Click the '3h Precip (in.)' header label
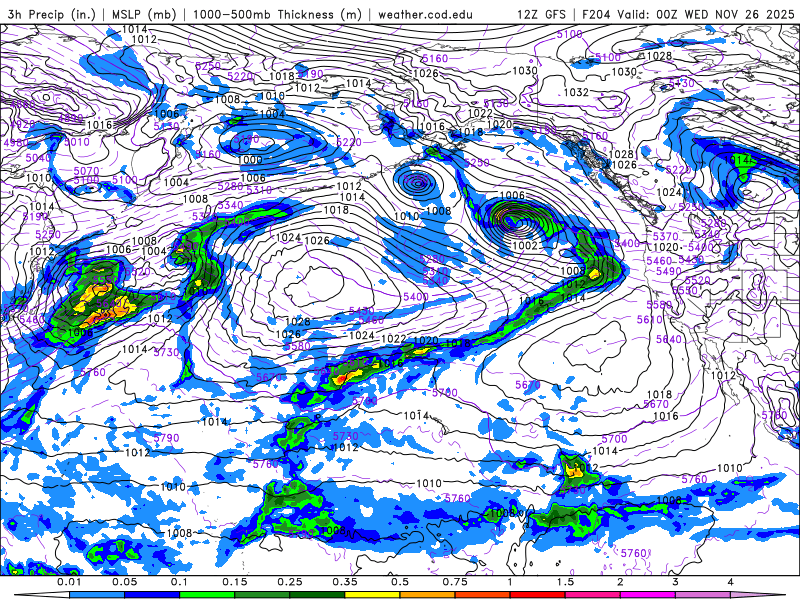800x600 pixels. (x=52, y=14)
